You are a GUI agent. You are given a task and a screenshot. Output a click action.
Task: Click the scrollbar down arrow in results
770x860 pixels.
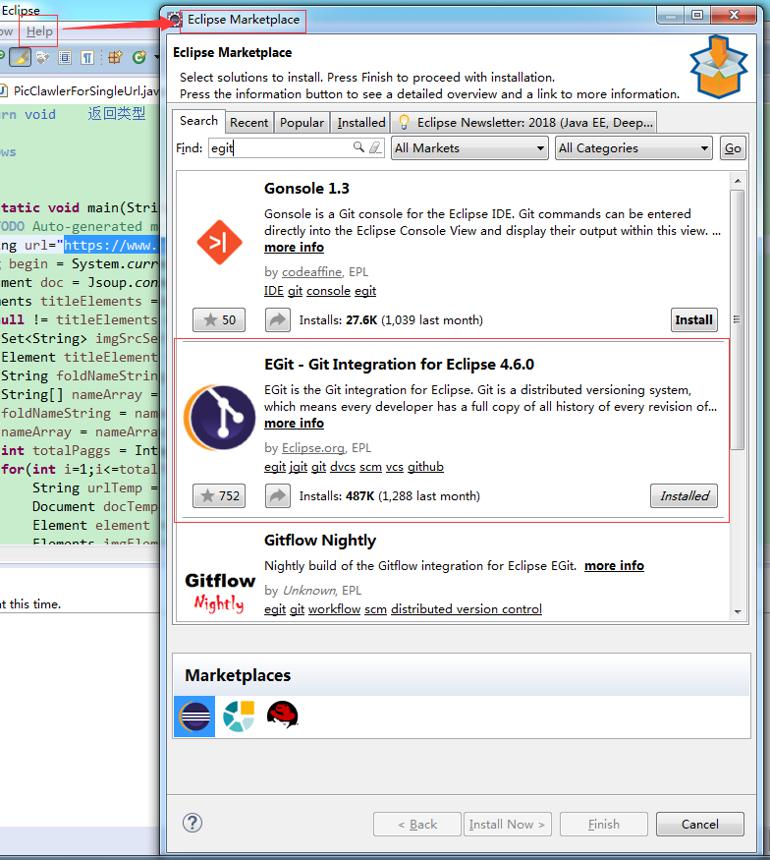click(x=738, y=612)
